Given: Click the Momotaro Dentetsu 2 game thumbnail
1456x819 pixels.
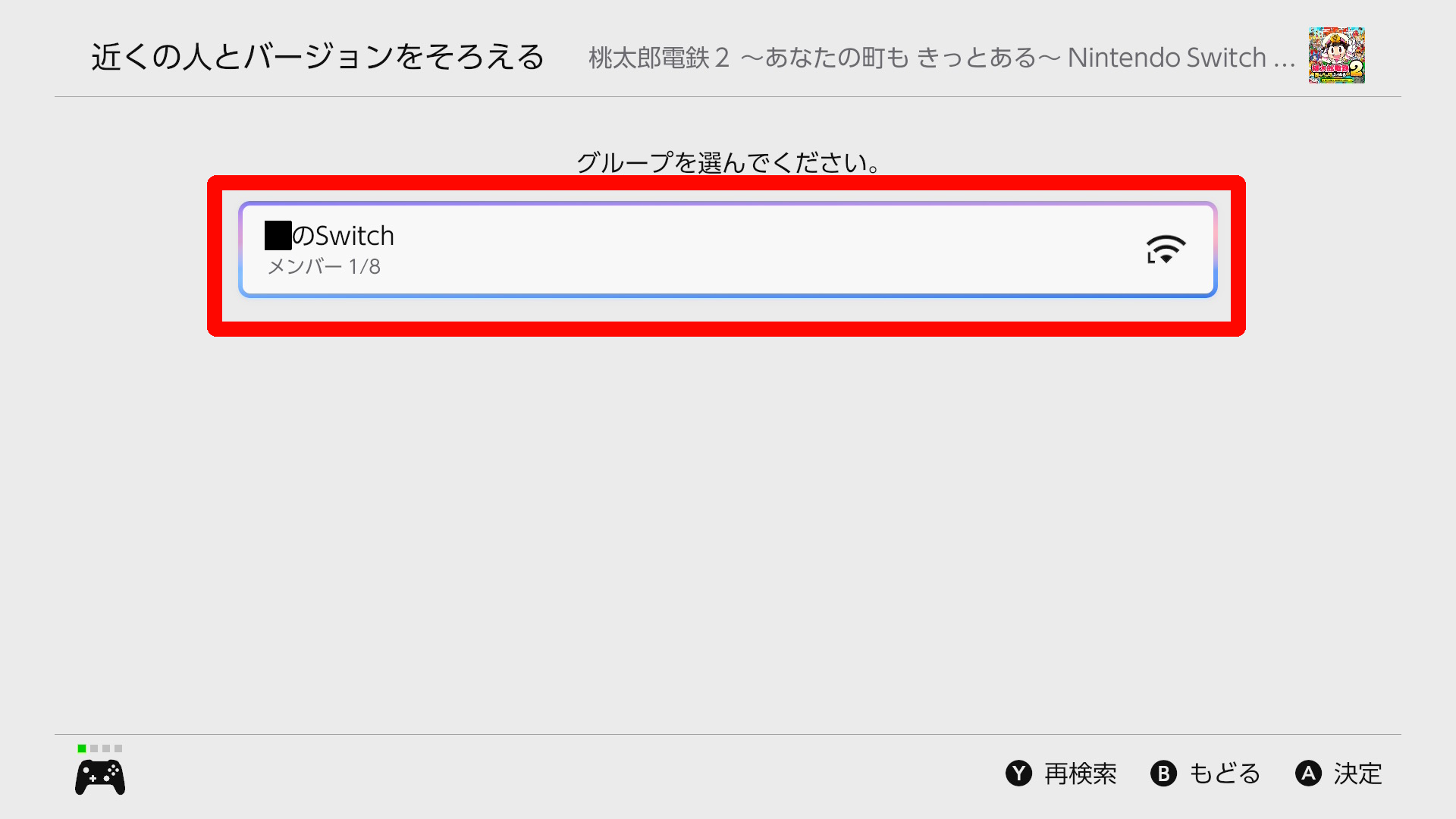Looking at the screenshot, I should pyautogui.click(x=1336, y=55).
